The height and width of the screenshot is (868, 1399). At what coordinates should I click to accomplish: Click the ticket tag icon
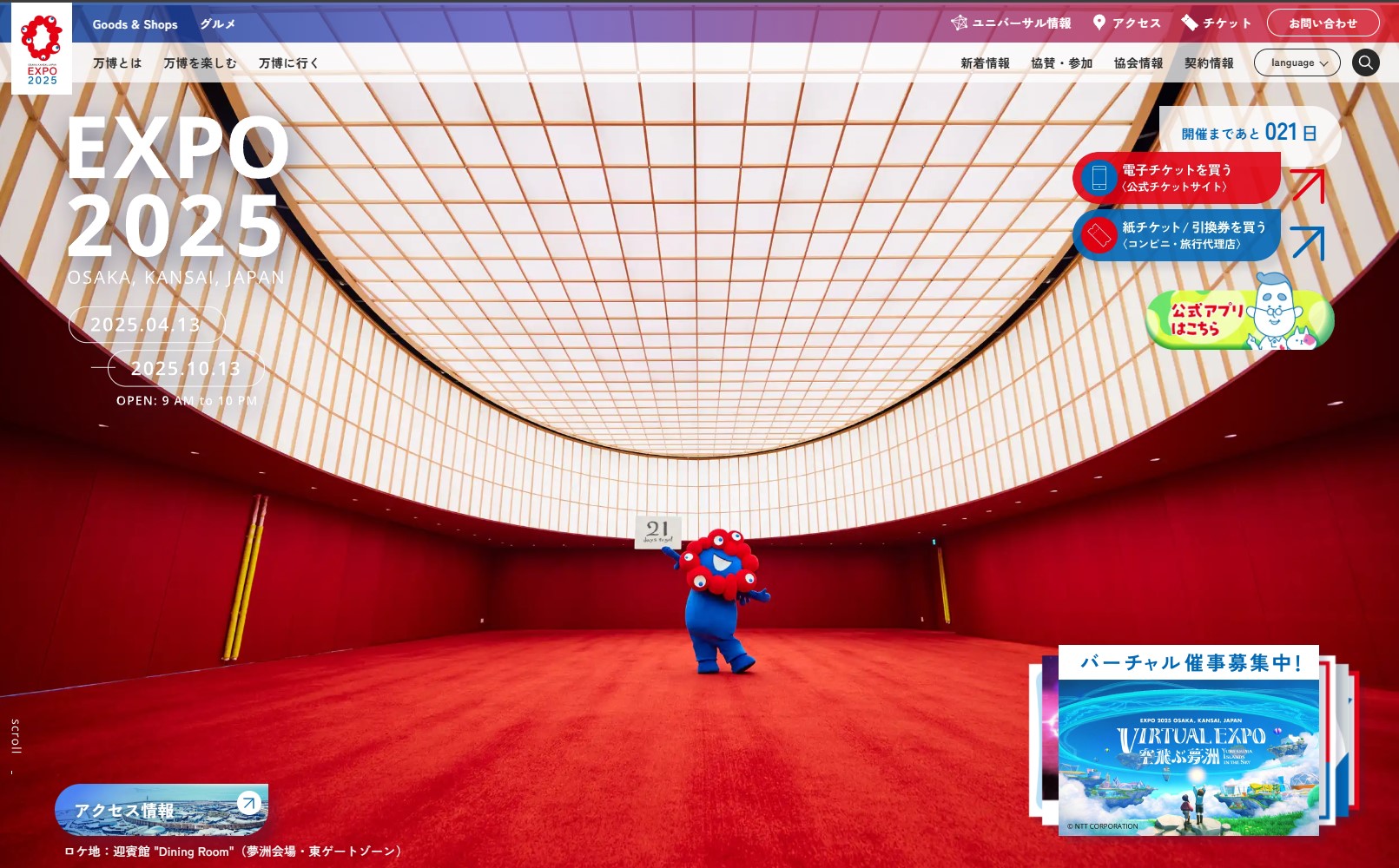coord(1189,23)
